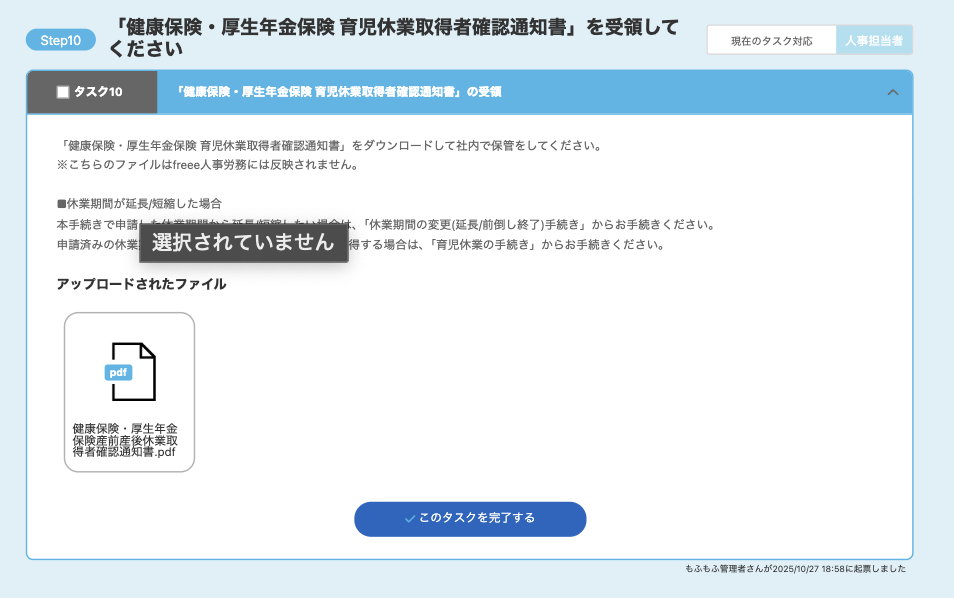
Task: Click the 選択されていません tooltip
Action: click(243, 243)
